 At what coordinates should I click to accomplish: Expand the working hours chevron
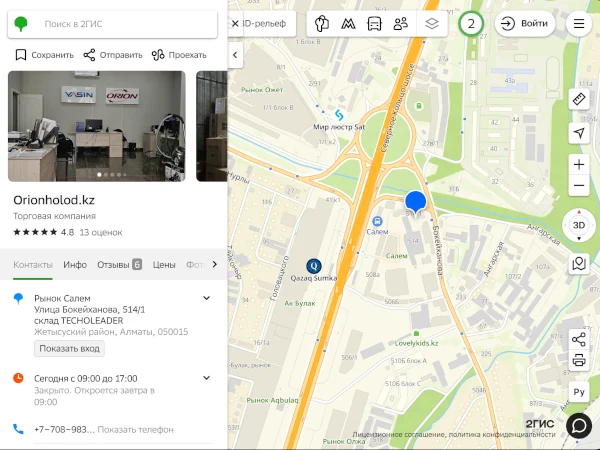[x=207, y=378]
